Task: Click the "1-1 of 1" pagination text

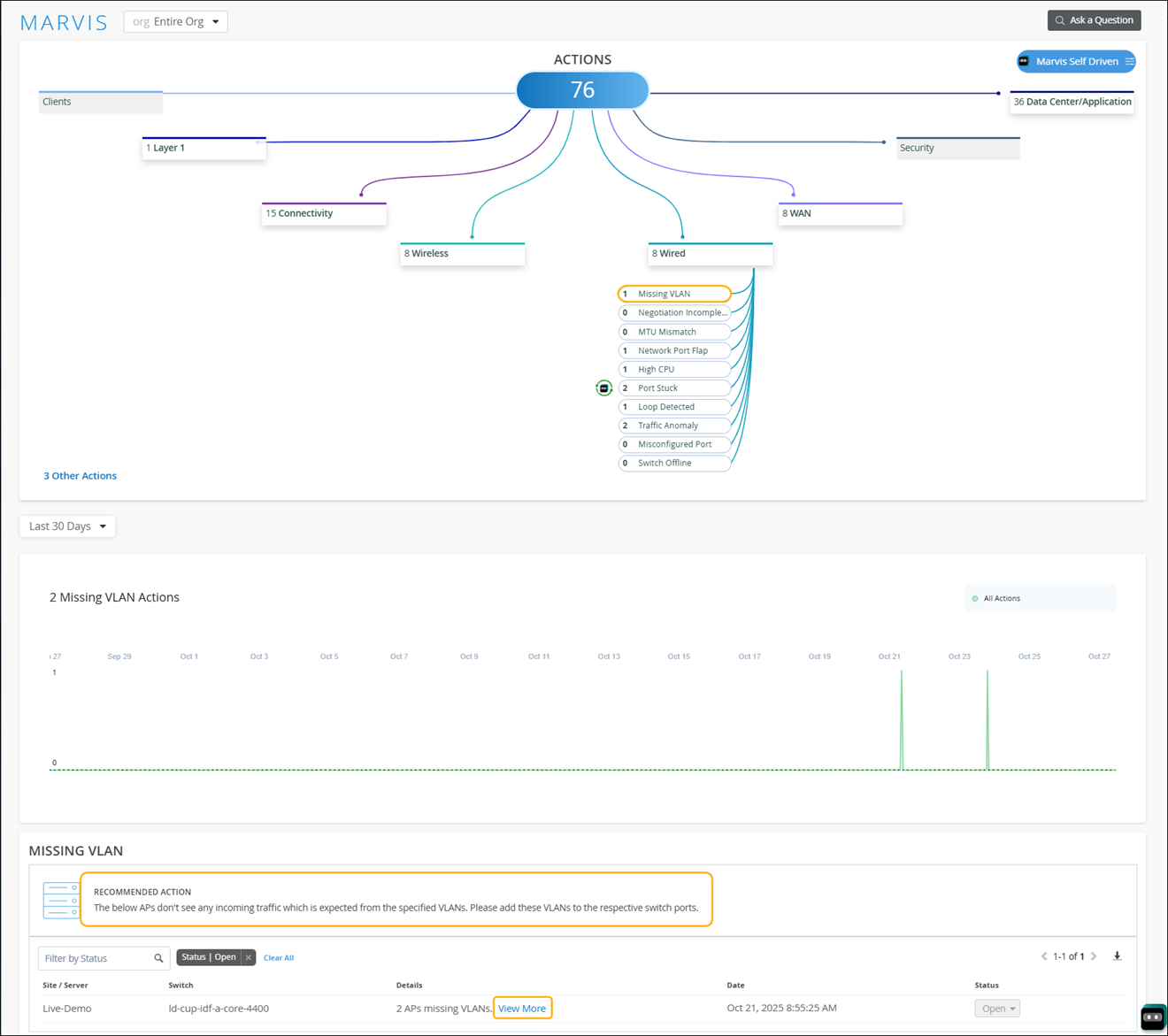Action: tap(1069, 956)
